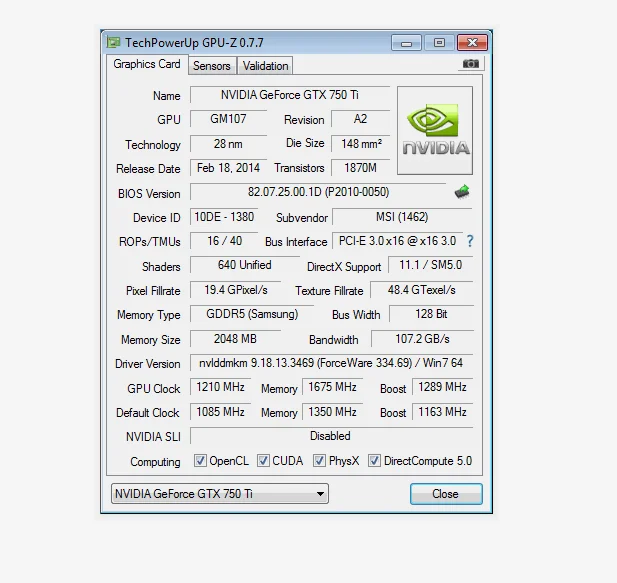This screenshot has width=617, height=583.
Task: Minimize the GPU-Z window
Action: 406,42
